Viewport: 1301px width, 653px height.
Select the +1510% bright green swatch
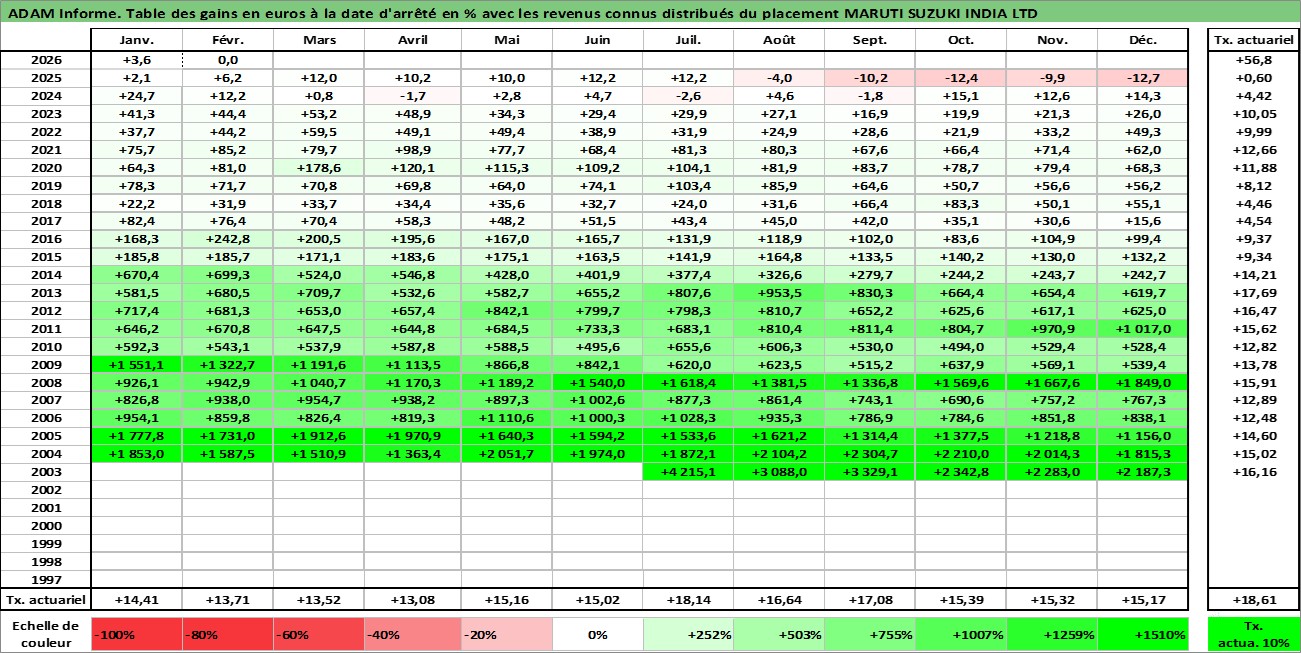(x=1143, y=634)
